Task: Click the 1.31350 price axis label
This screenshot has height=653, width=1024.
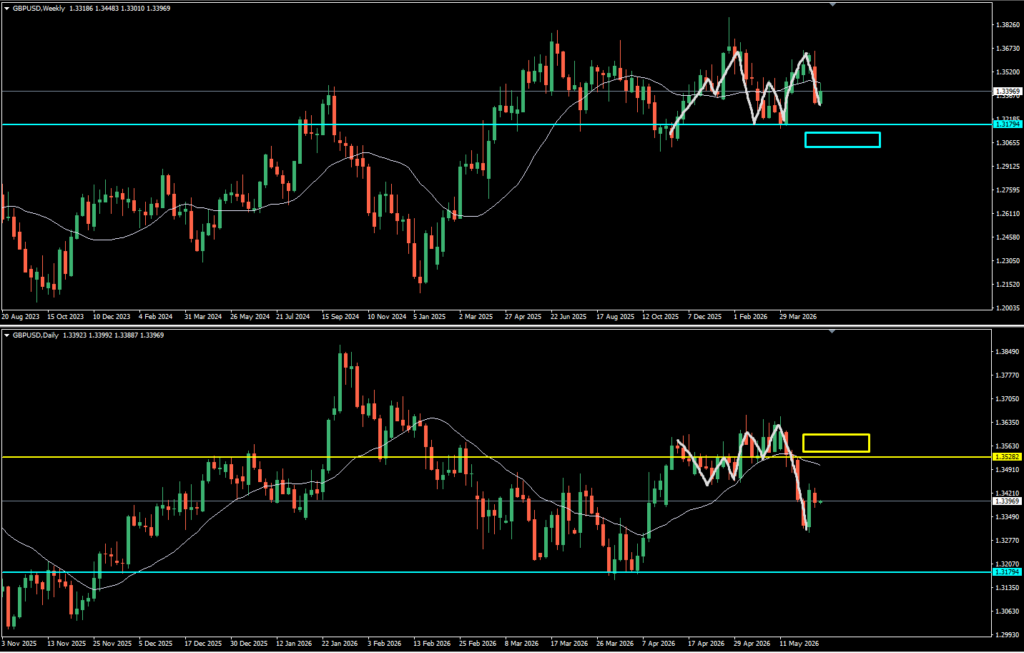Action: [x=1009, y=588]
